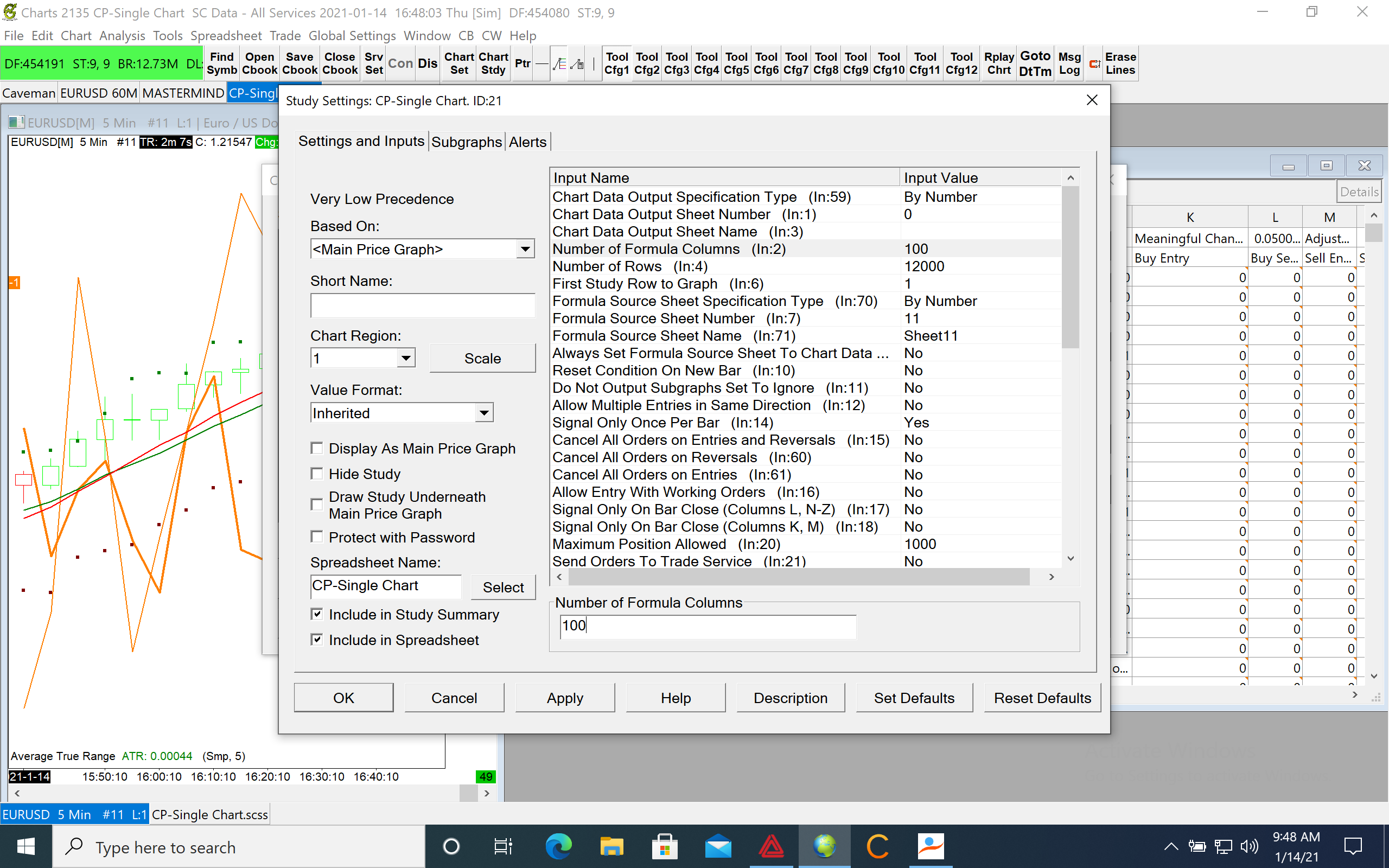Expand the Chart Region dropdown
The height and width of the screenshot is (868, 1389).
[406, 358]
